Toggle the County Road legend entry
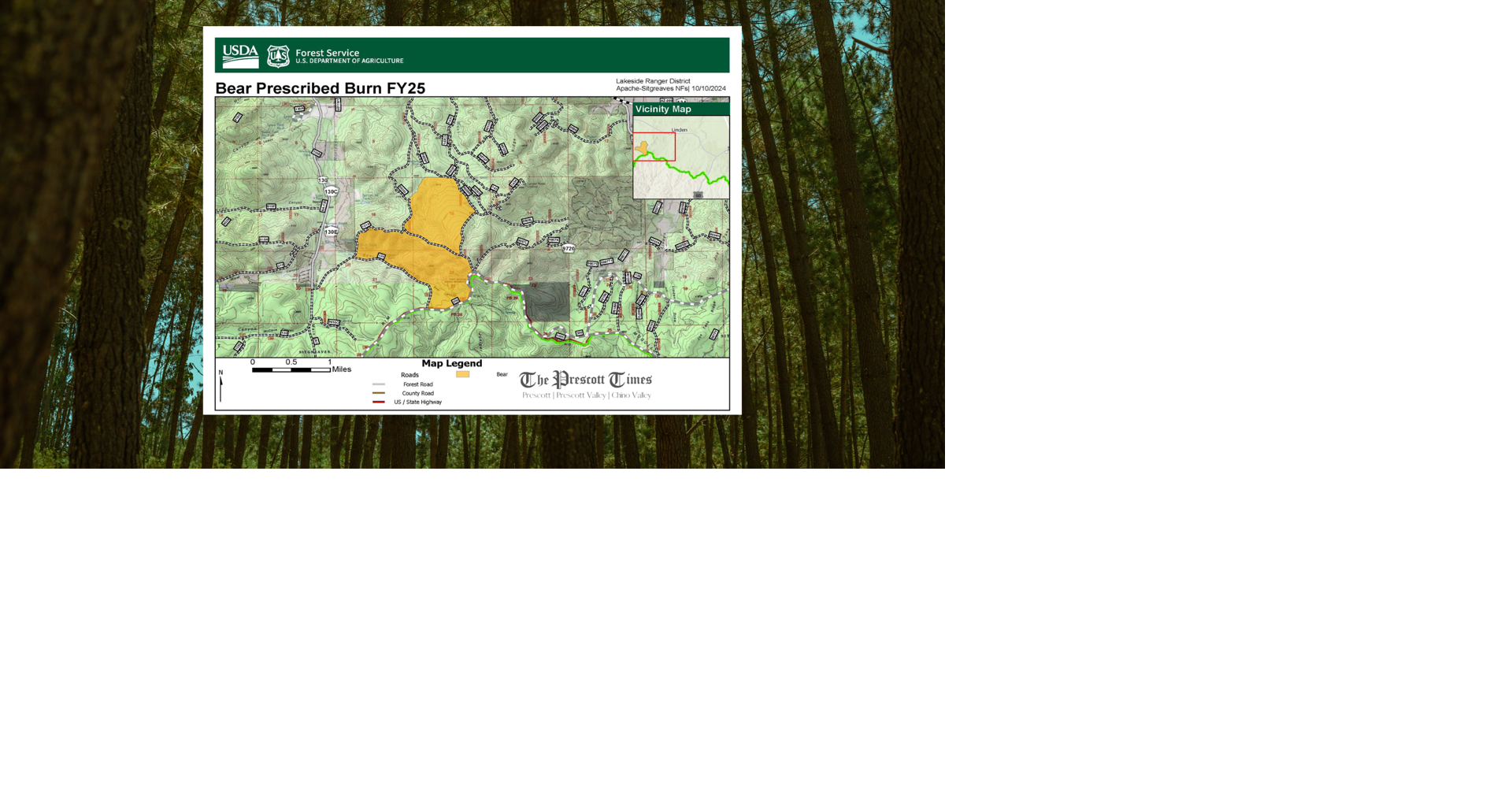The width and height of the screenshot is (1512, 794). coord(418,393)
